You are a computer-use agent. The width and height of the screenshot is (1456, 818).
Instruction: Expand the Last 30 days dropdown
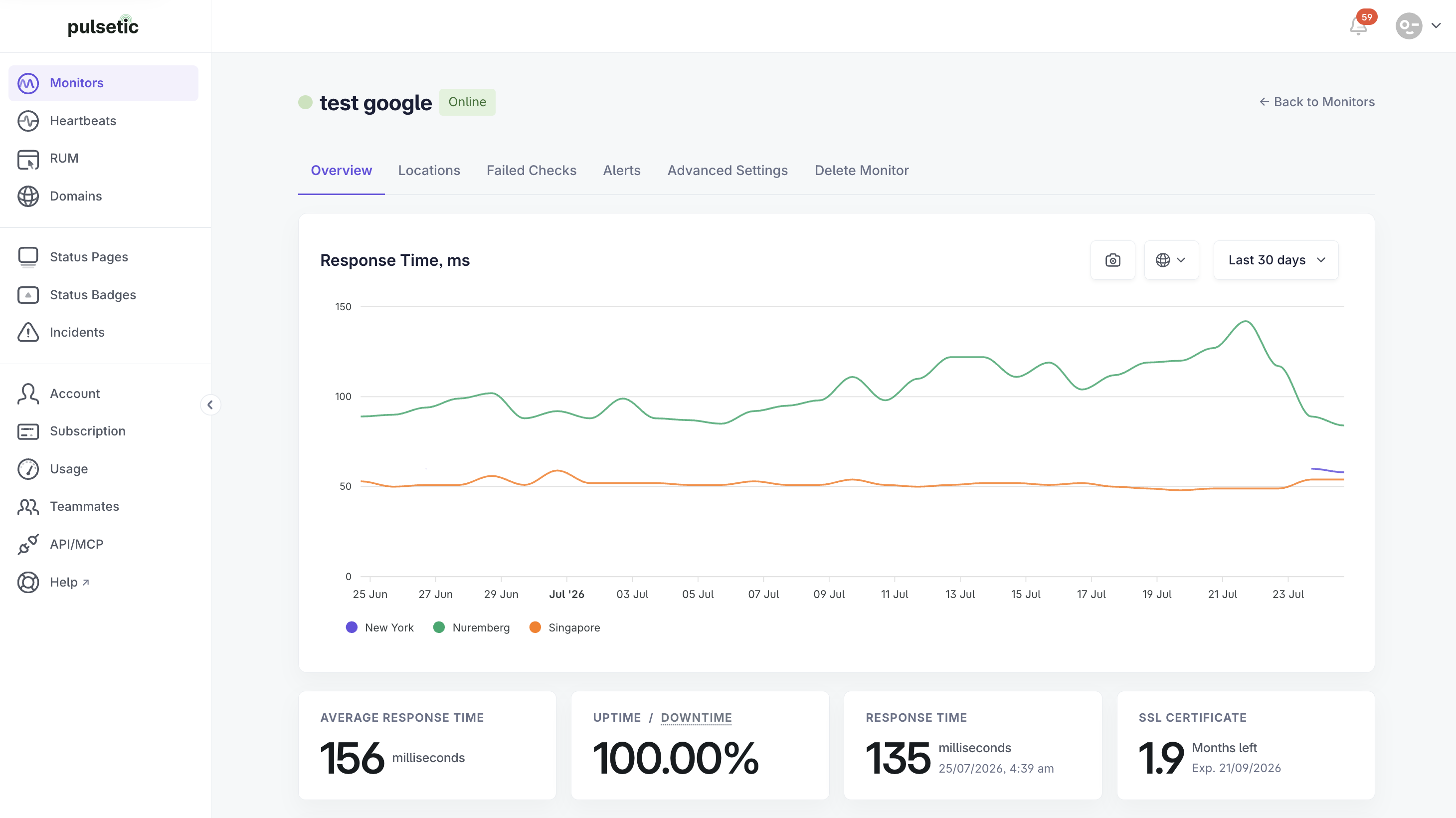[x=1275, y=260]
